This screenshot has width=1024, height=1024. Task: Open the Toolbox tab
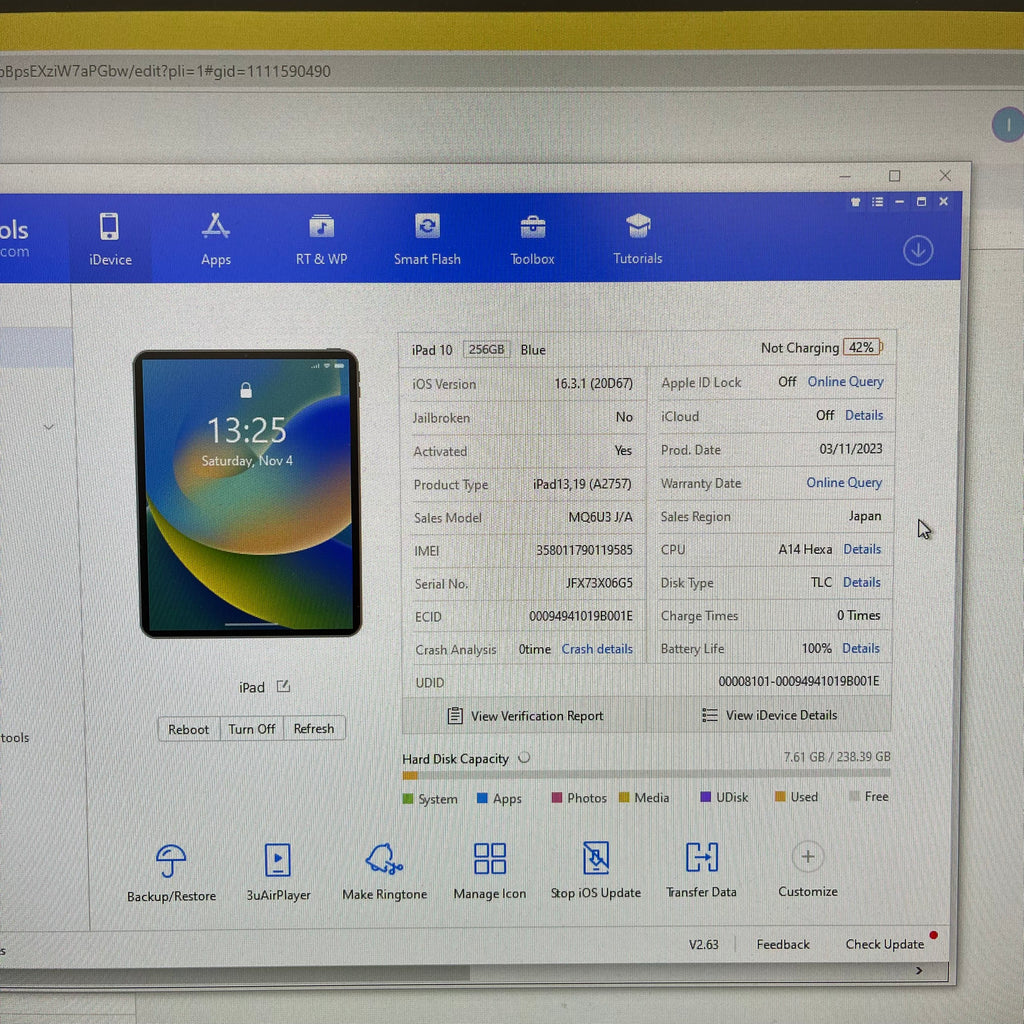click(532, 239)
